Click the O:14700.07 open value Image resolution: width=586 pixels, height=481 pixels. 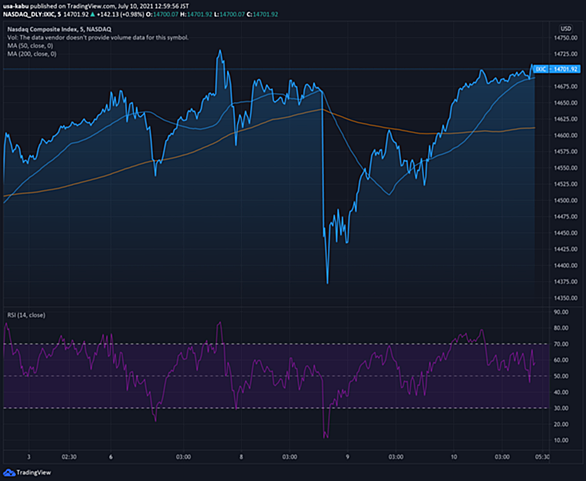click(162, 14)
